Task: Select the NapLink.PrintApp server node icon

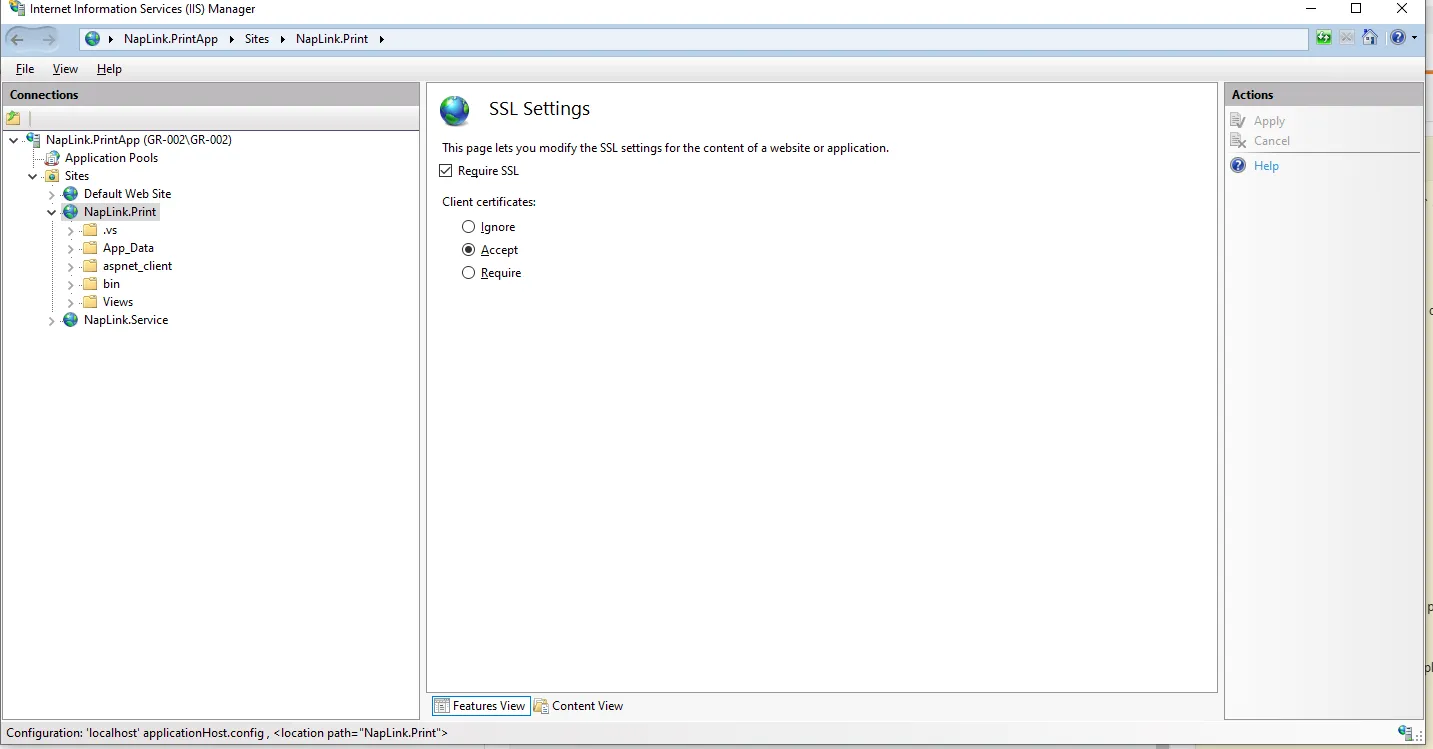Action: (33, 140)
